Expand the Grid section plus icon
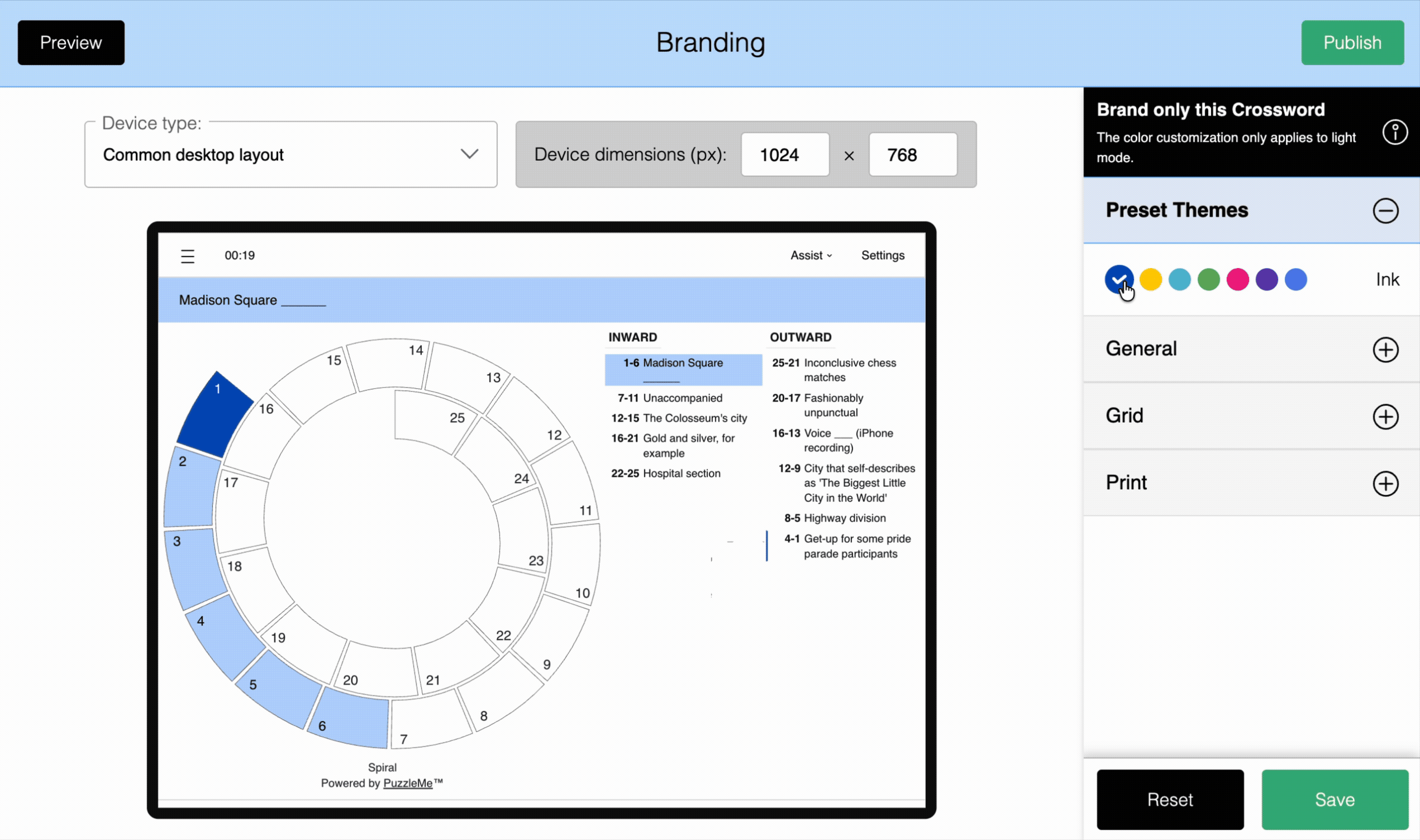The height and width of the screenshot is (840, 1420). coord(1385,417)
